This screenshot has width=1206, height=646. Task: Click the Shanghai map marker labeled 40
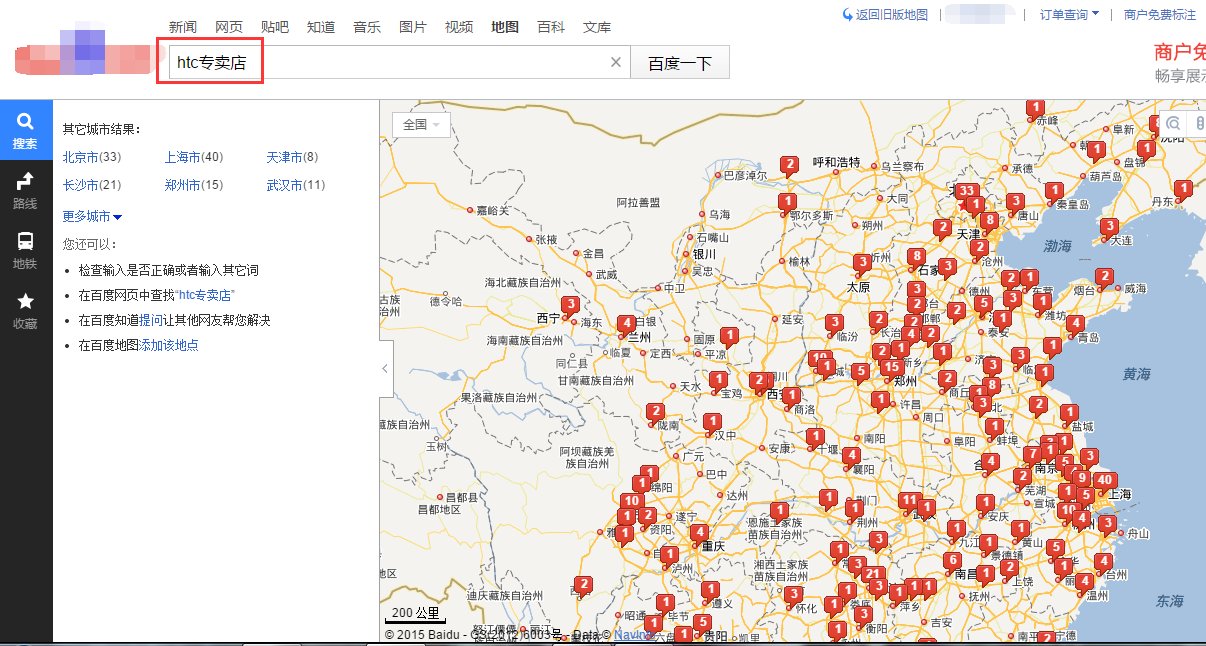point(1105,481)
